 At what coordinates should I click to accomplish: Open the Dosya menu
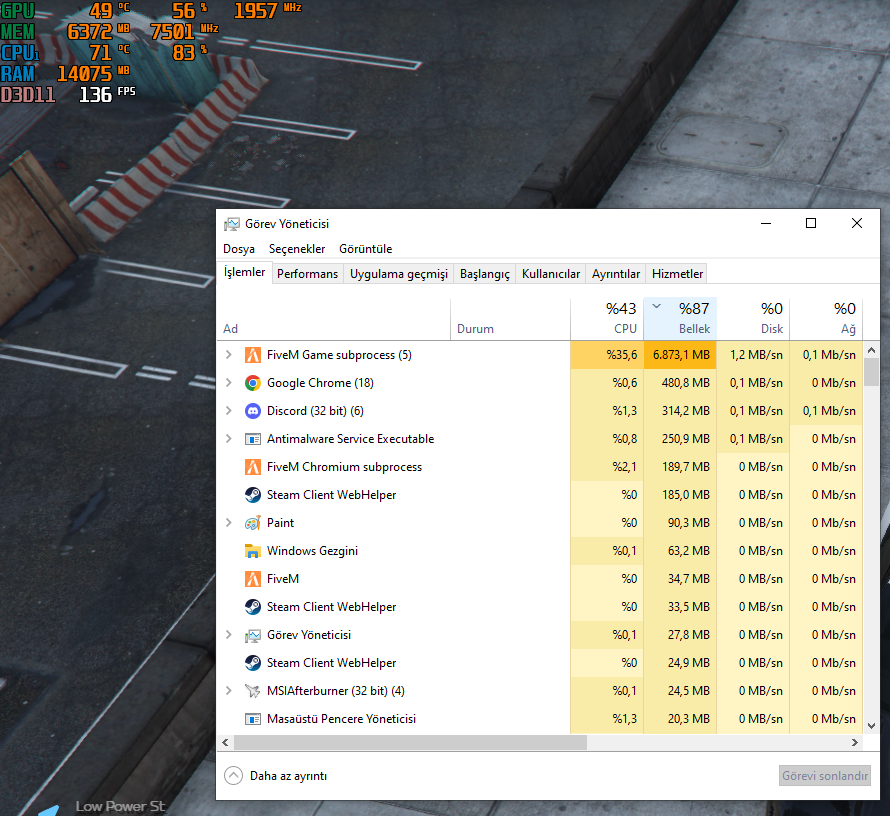[x=239, y=249]
